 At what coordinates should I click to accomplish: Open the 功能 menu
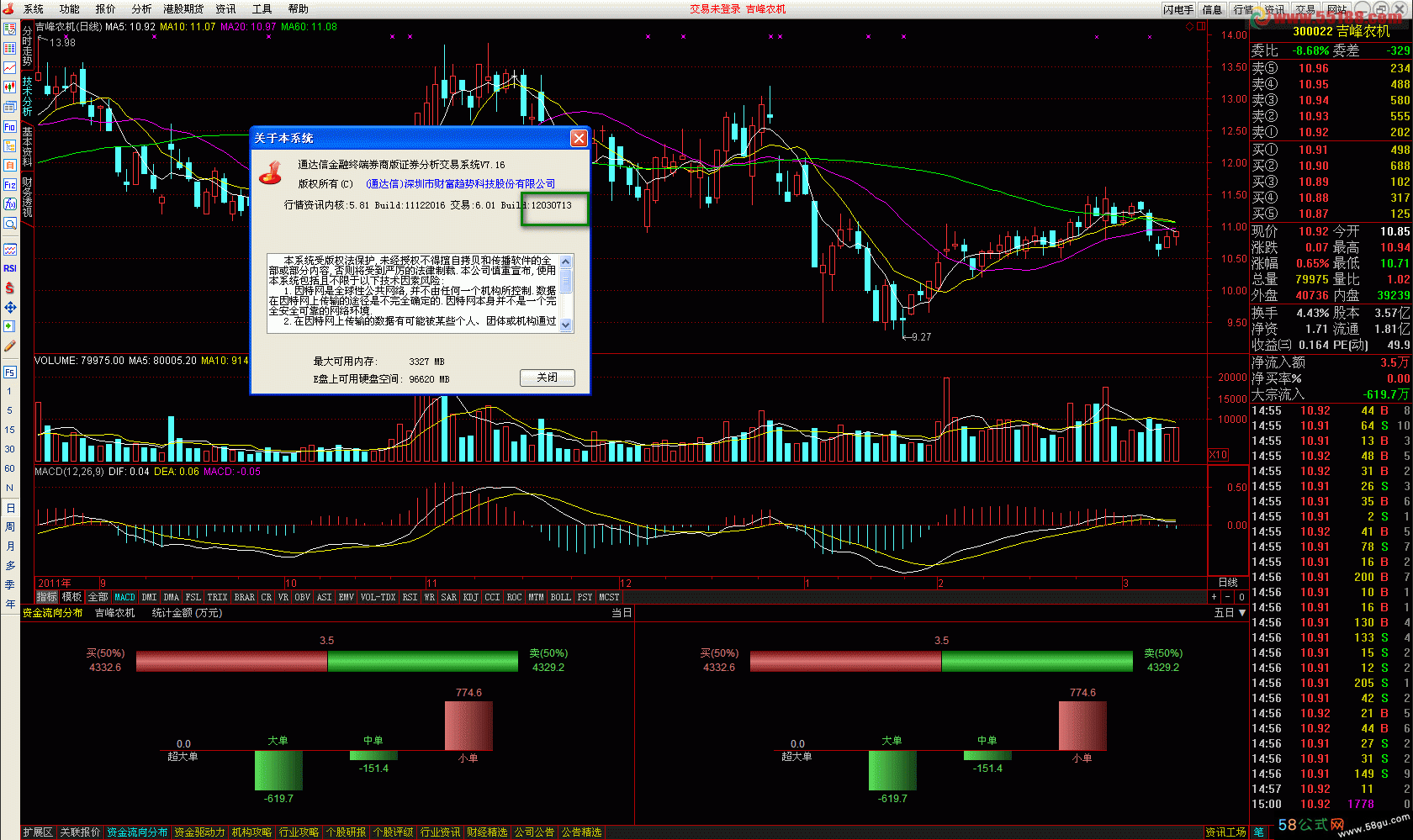pos(70,9)
